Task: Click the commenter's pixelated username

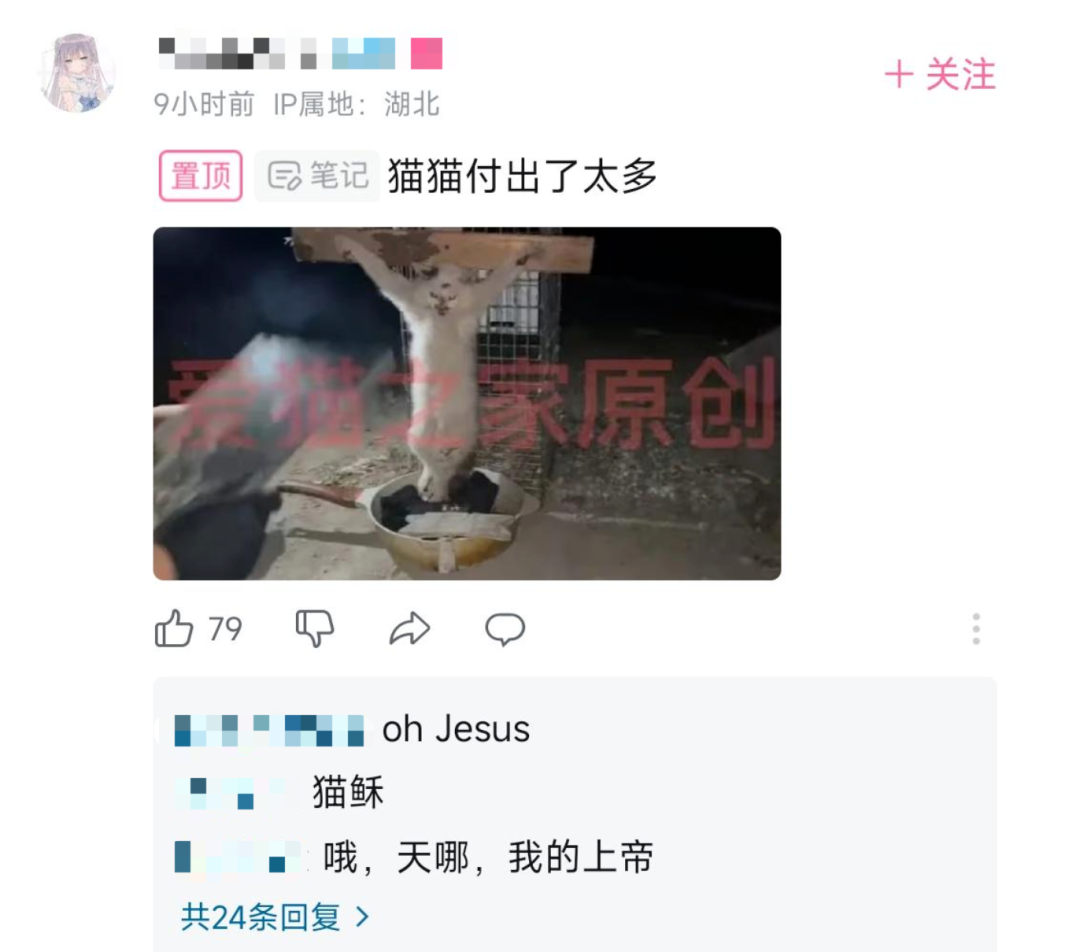Action: [277, 53]
